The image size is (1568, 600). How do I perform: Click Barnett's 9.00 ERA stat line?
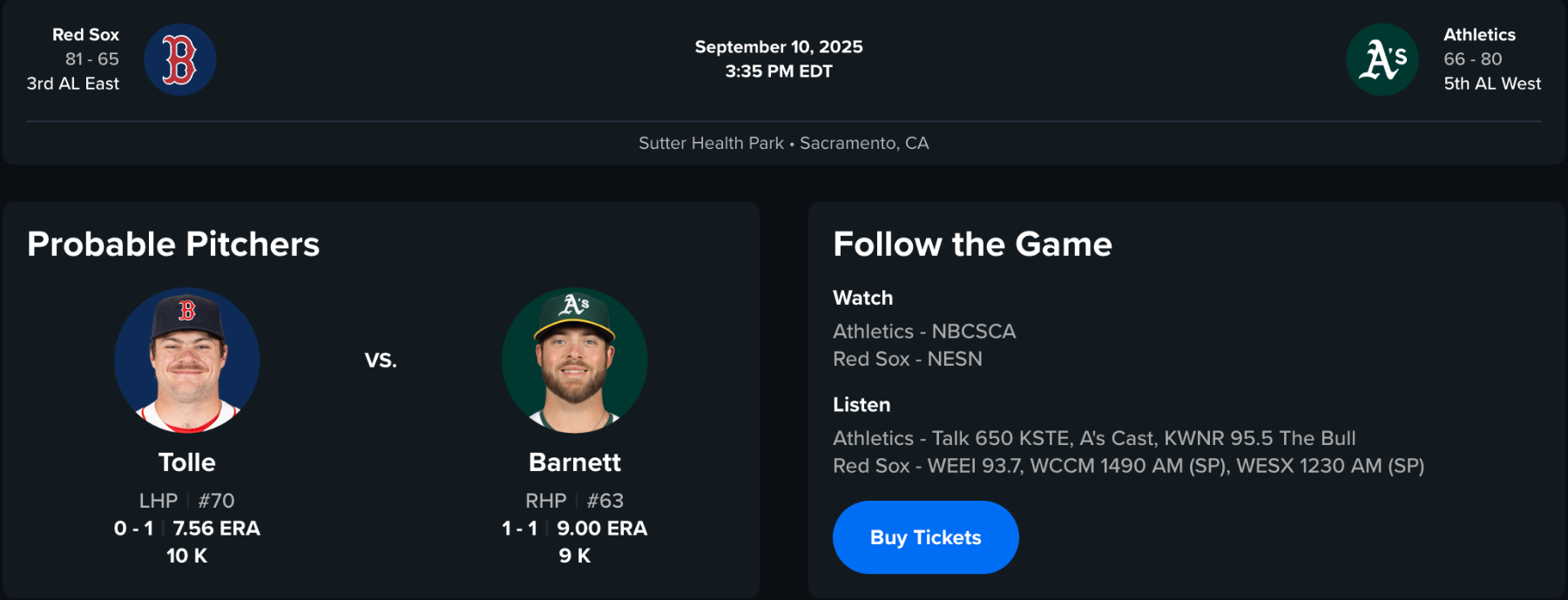click(x=602, y=529)
